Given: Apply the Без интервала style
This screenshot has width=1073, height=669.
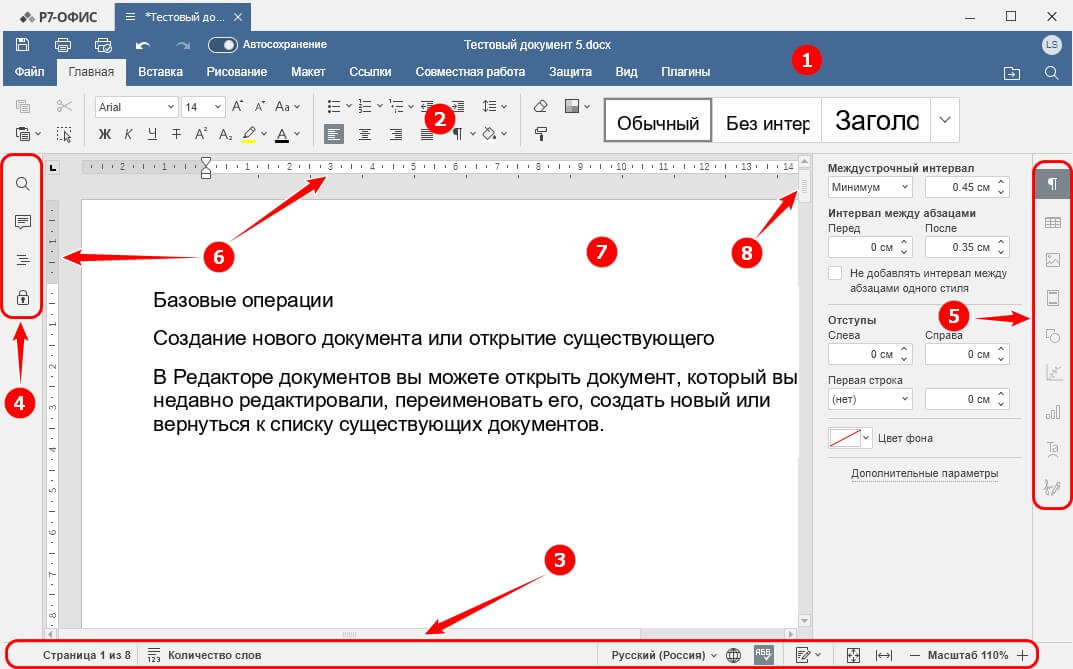Looking at the screenshot, I should click(767, 120).
